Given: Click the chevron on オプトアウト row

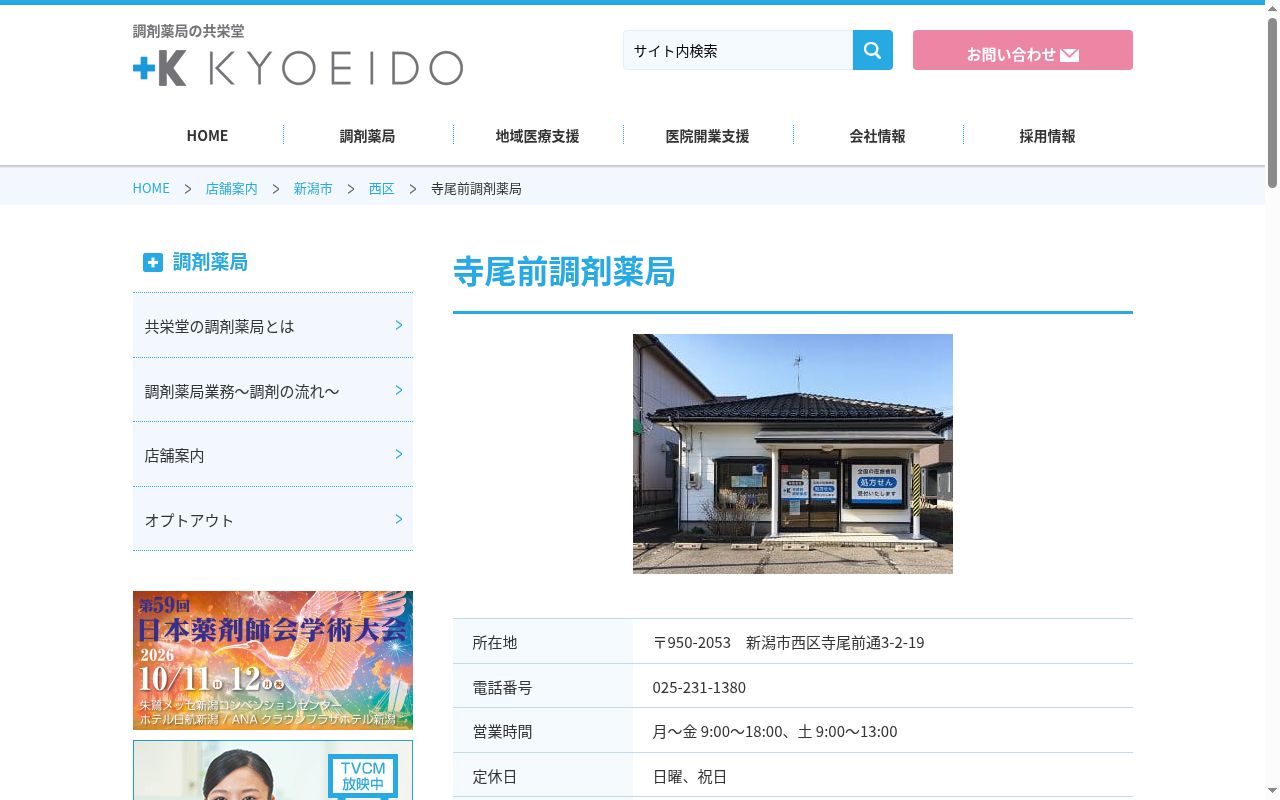Looking at the screenshot, I should pos(399,519).
